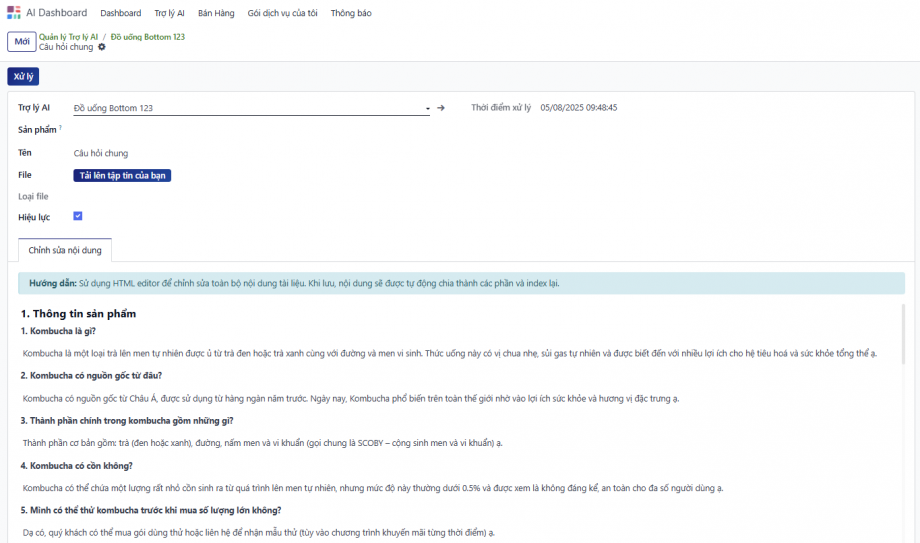
Task: Click the Mới button
Action: pos(20,41)
